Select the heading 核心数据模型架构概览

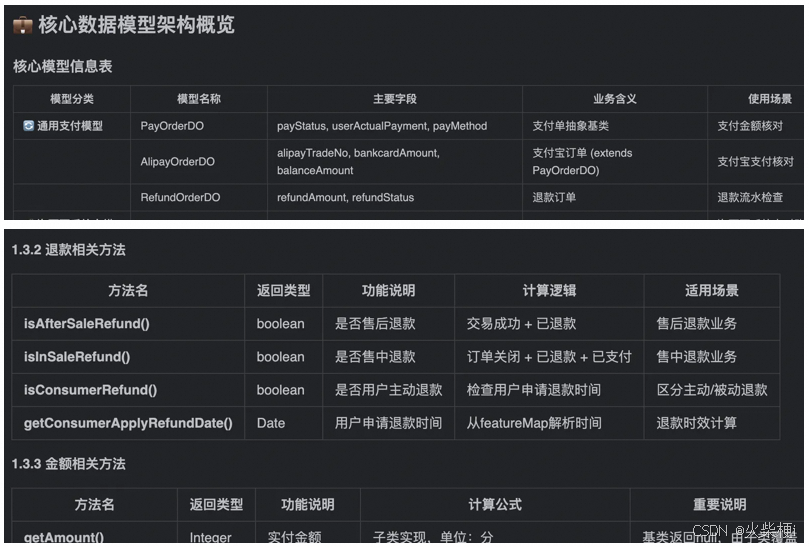[137, 25]
